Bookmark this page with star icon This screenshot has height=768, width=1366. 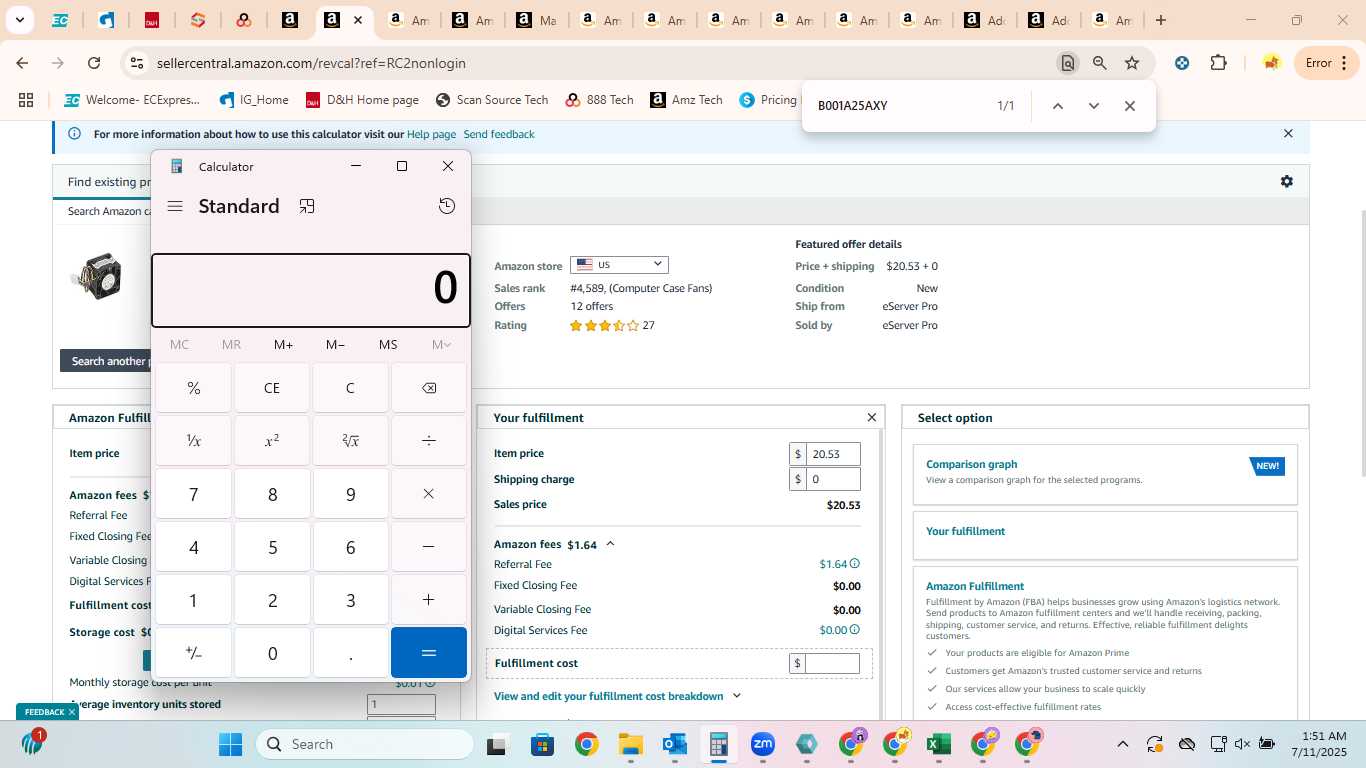click(1132, 63)
